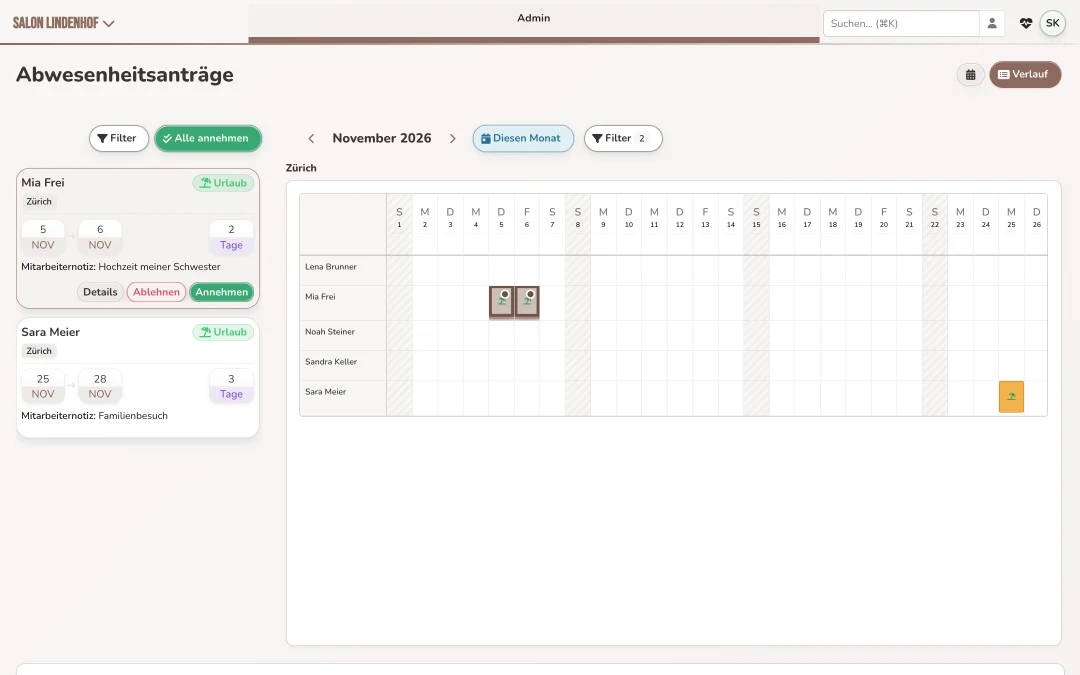Click the Hochzeit meiner Schwester note
1080x675 pixels.
tap(160, 267)
